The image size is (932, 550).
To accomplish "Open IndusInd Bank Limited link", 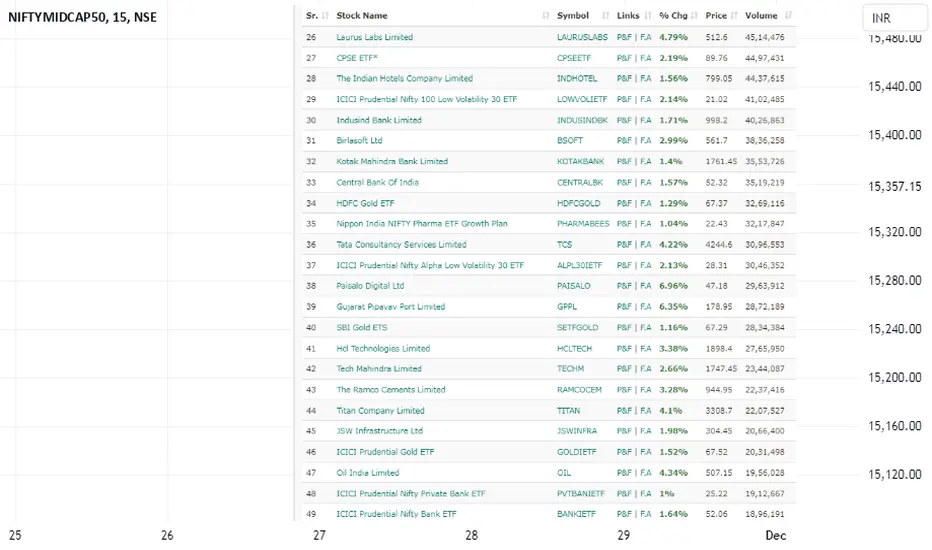I will click(379, 120).
